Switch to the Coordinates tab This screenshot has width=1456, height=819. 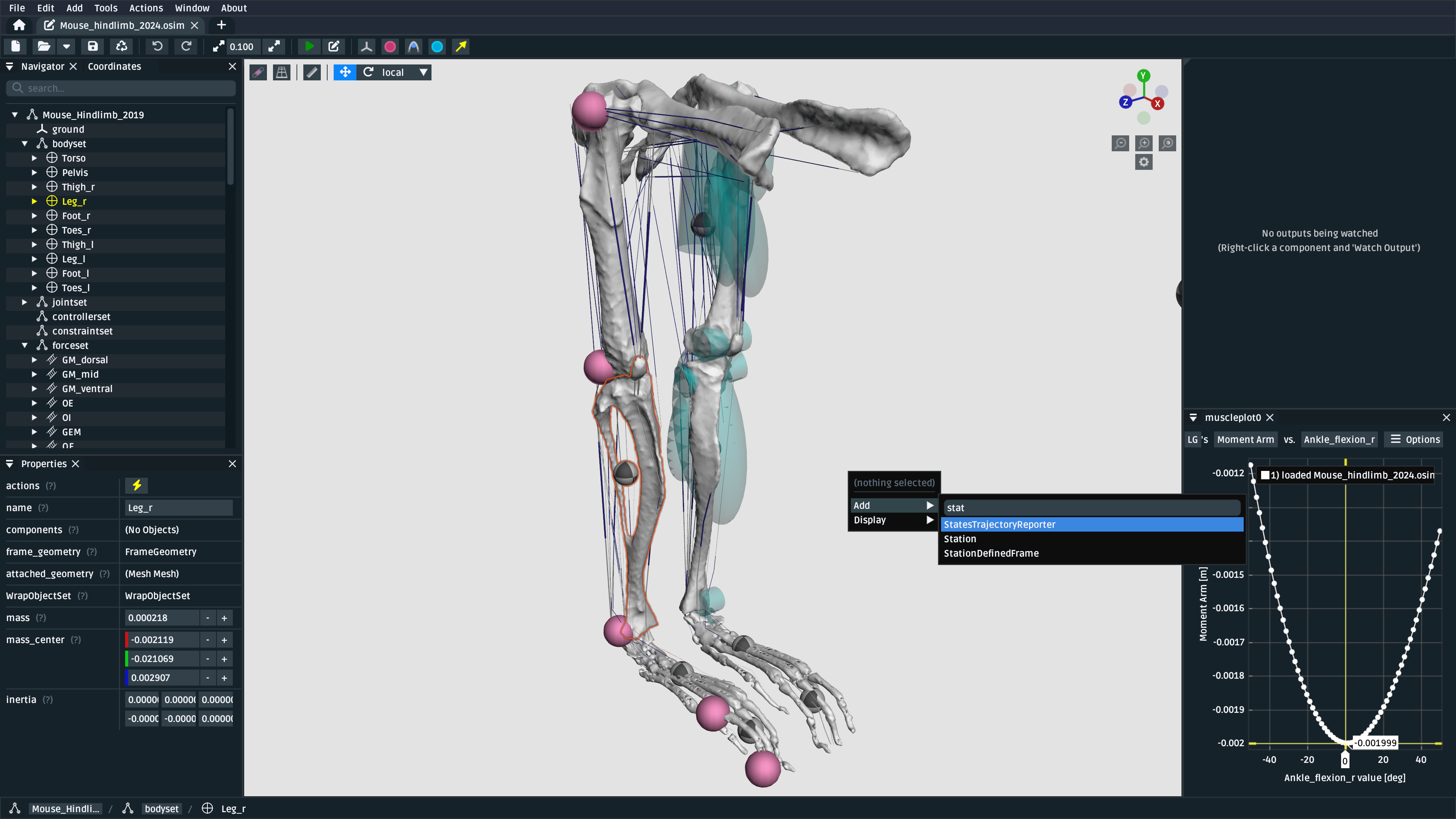click(x=114, y=66)
